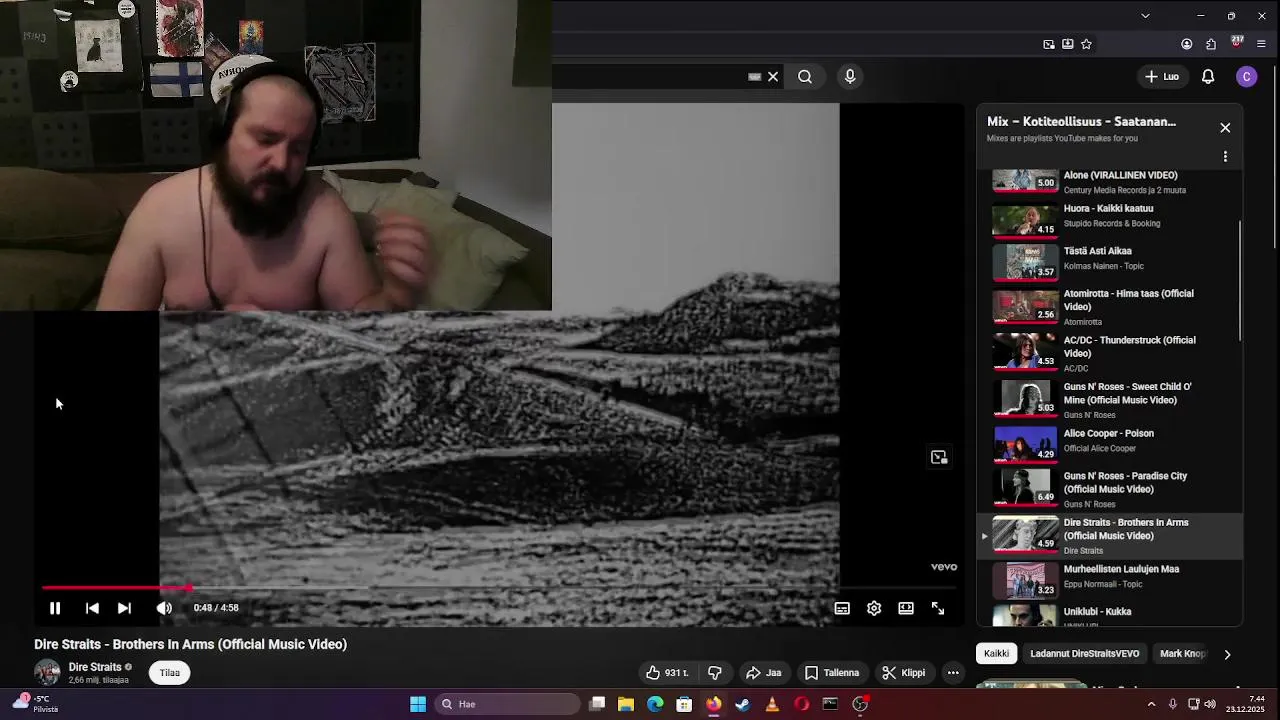This screenshot has width=1280, height=720.
Task: Click the install app icon in address bar
Action: click(x=1067, y=44)
